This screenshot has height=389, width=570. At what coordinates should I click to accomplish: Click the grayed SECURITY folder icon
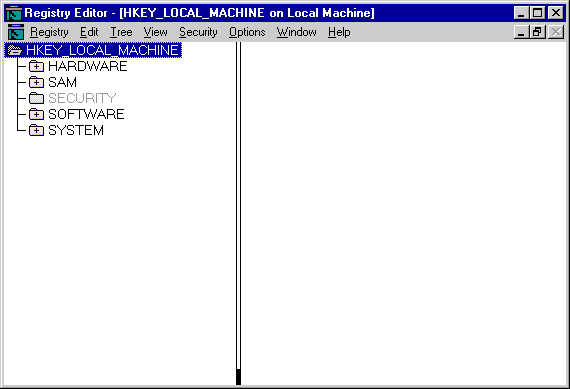tap(36, 98)
